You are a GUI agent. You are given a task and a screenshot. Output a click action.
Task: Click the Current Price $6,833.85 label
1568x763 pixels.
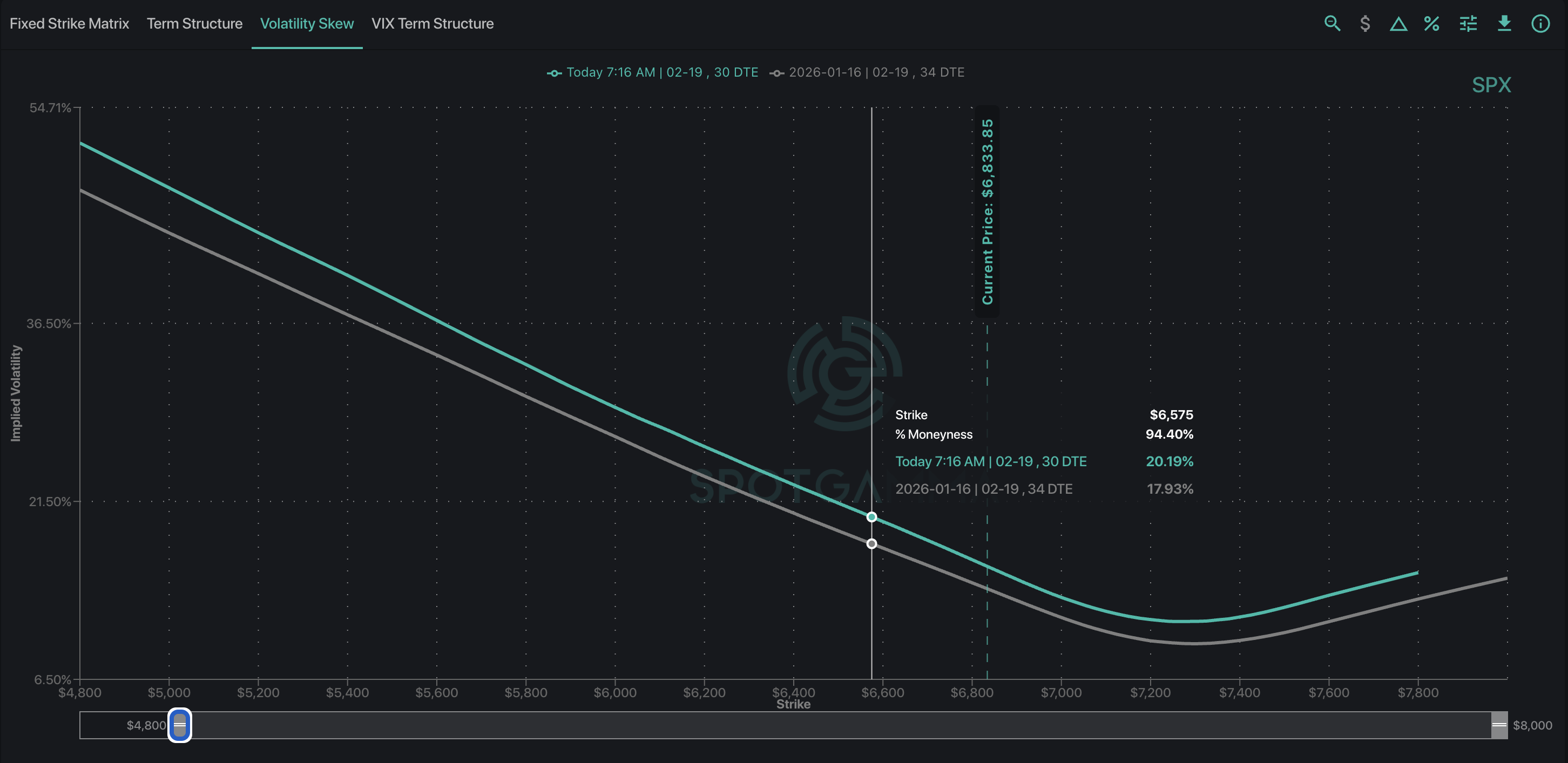(x=988, y=211)
